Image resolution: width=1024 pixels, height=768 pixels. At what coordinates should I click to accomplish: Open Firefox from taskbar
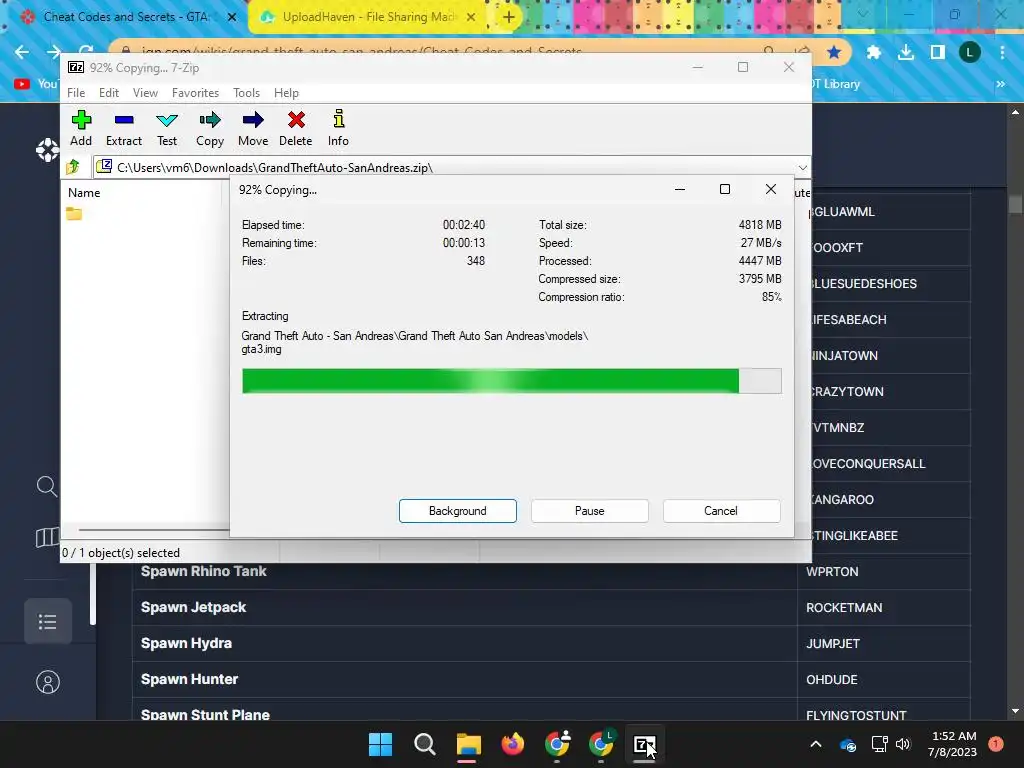(513, 744)
